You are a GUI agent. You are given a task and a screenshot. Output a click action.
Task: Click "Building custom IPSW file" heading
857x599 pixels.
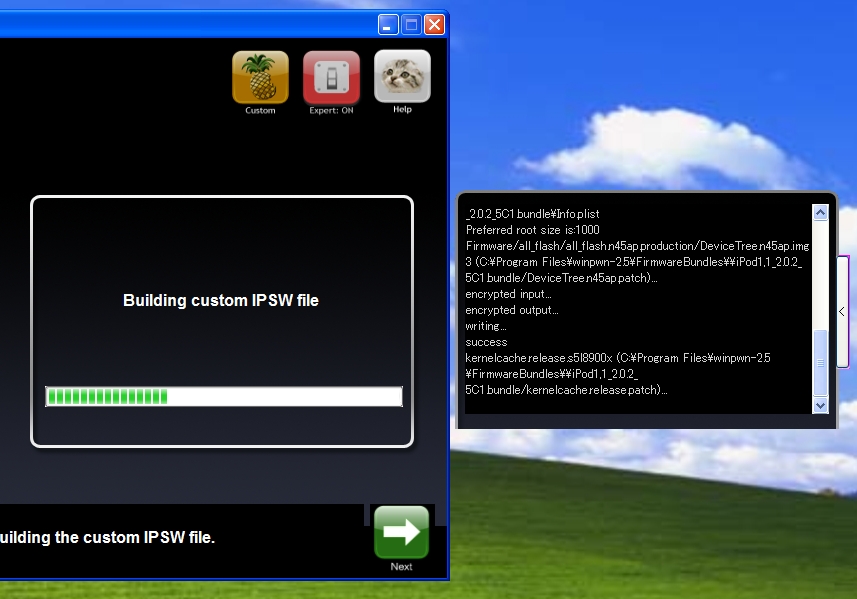221,300
